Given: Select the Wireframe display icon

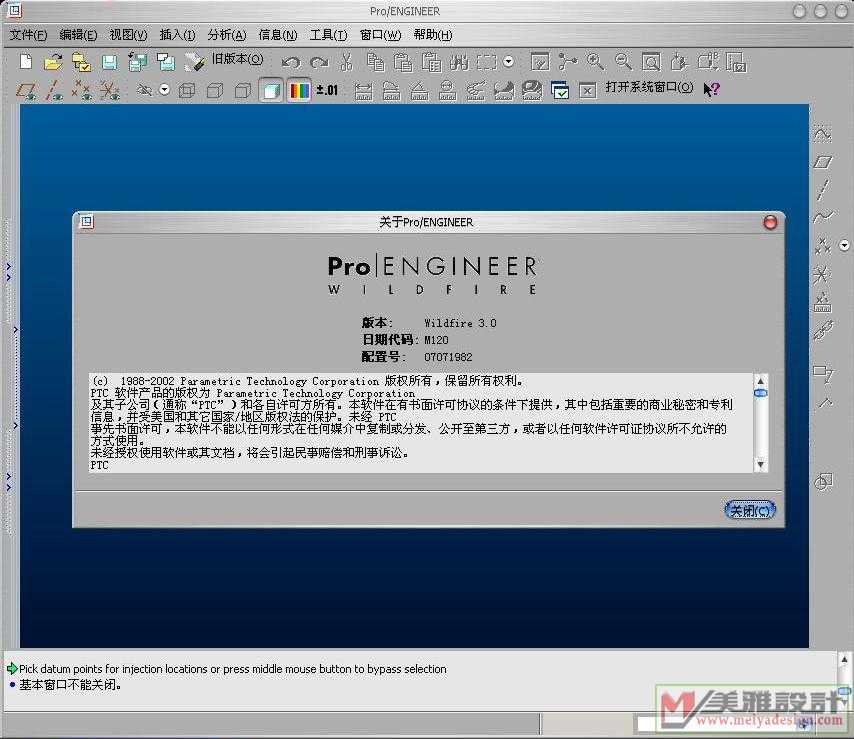Looking at the screenshot, I should (187, 90).
